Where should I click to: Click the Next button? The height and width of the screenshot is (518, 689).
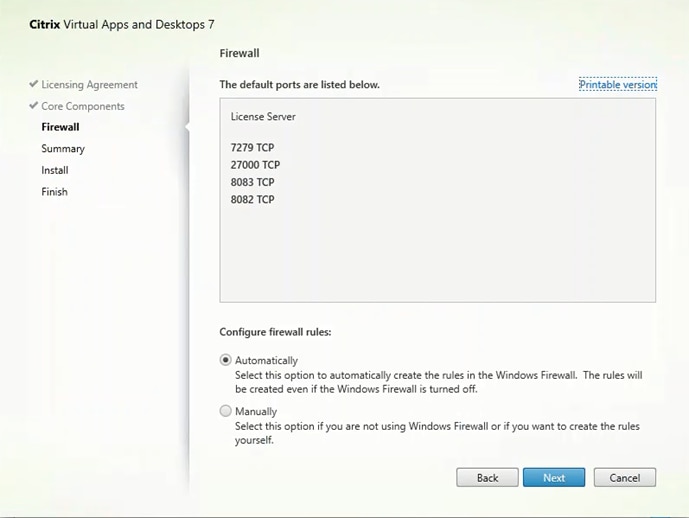tap(554, 478)
